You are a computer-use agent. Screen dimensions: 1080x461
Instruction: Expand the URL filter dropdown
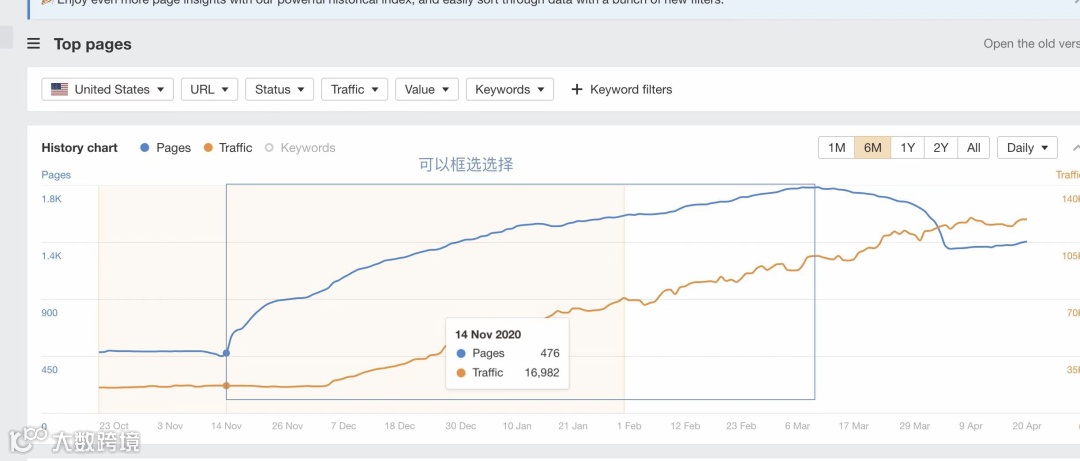coord(209,89)
